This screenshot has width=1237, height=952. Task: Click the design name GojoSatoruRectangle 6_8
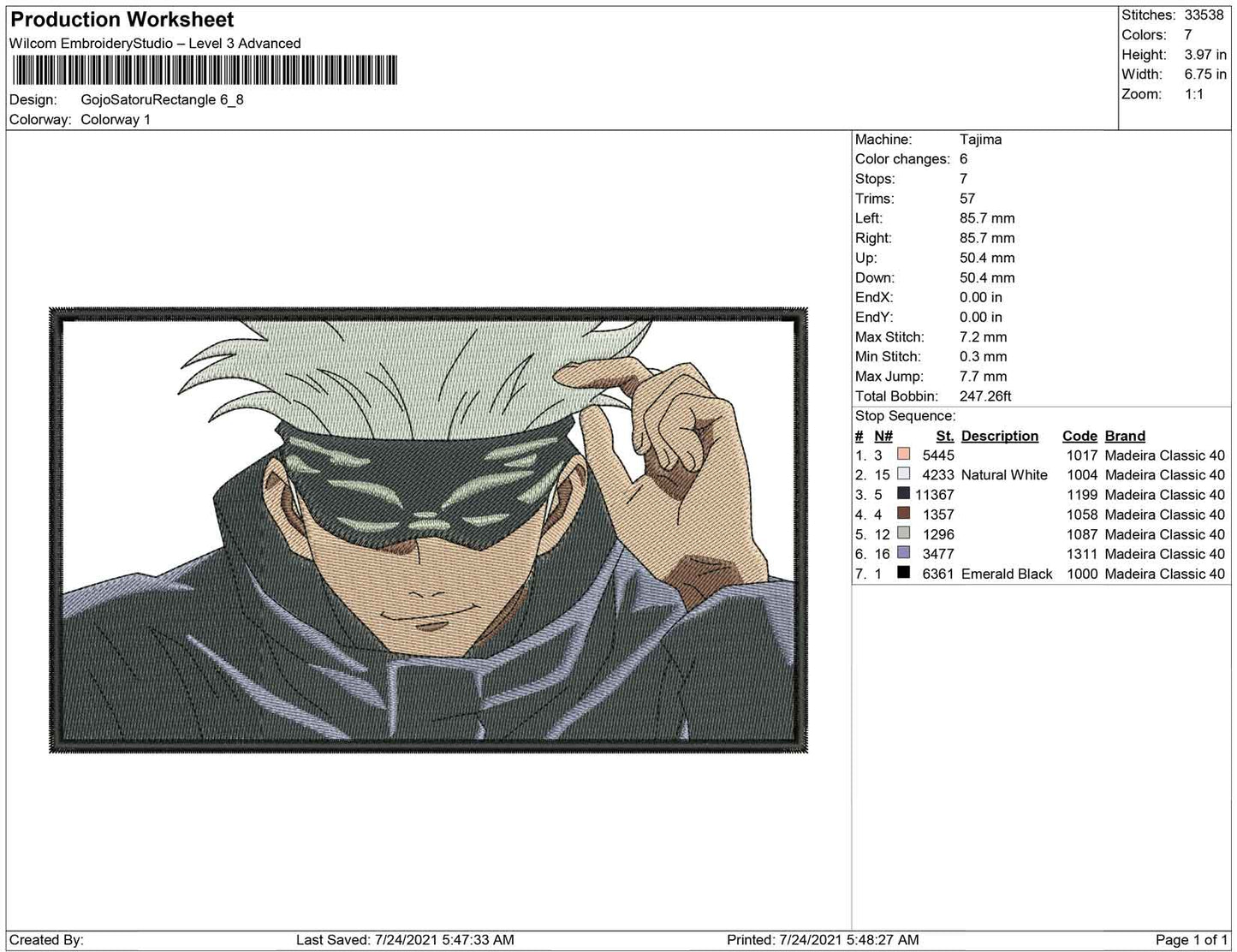(163, 99)
